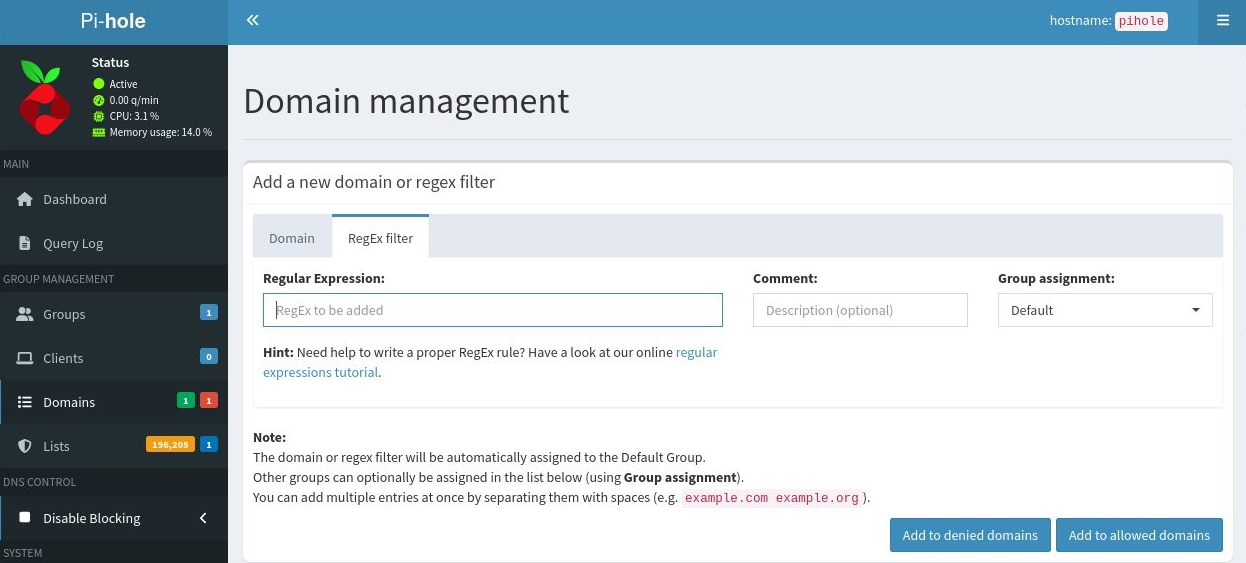Go to Groups management page
The image size is (1246, 563).
pos(114,314)
